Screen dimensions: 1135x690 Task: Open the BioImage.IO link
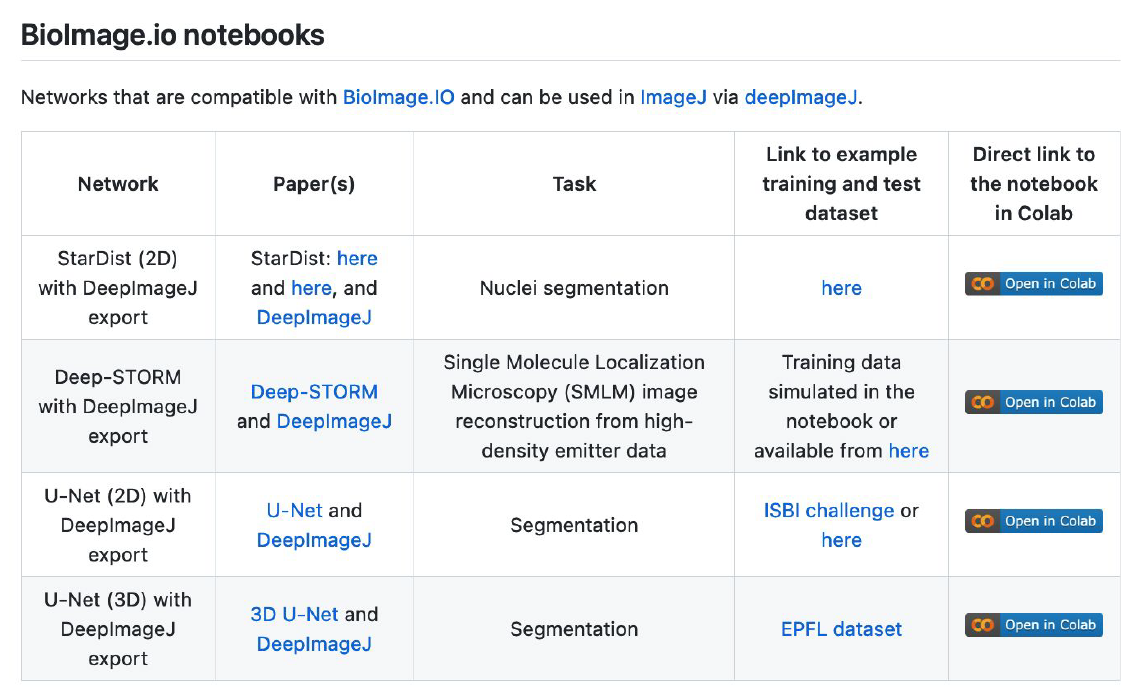(x=398, y=98)
